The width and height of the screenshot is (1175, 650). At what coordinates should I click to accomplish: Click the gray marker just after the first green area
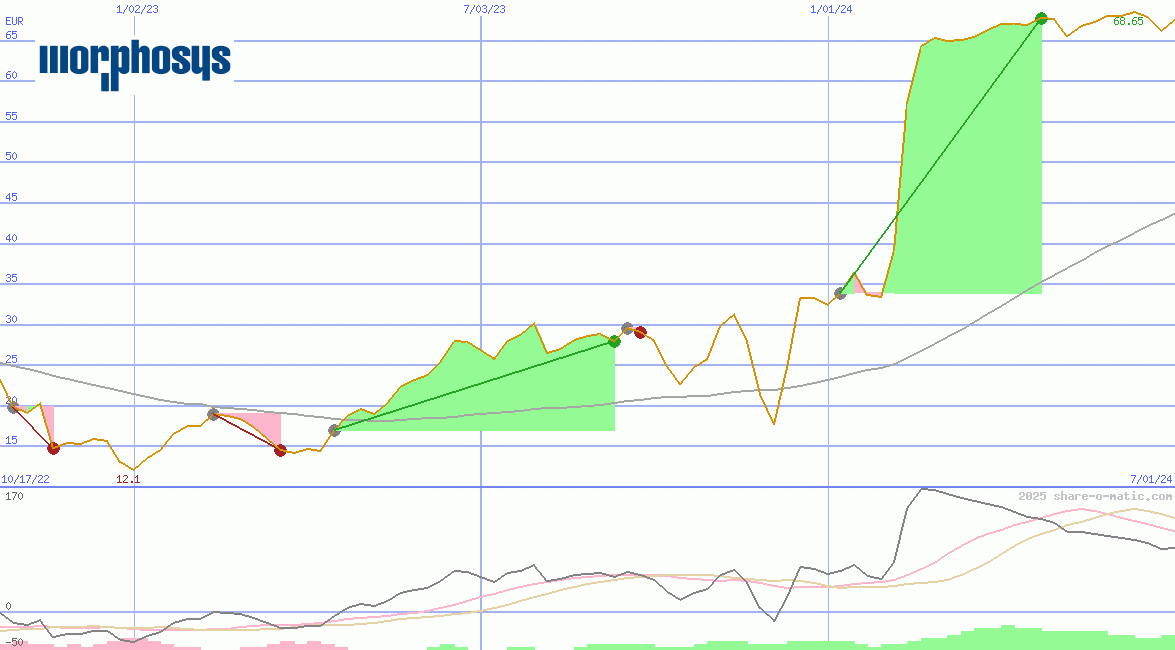(627, 328)
